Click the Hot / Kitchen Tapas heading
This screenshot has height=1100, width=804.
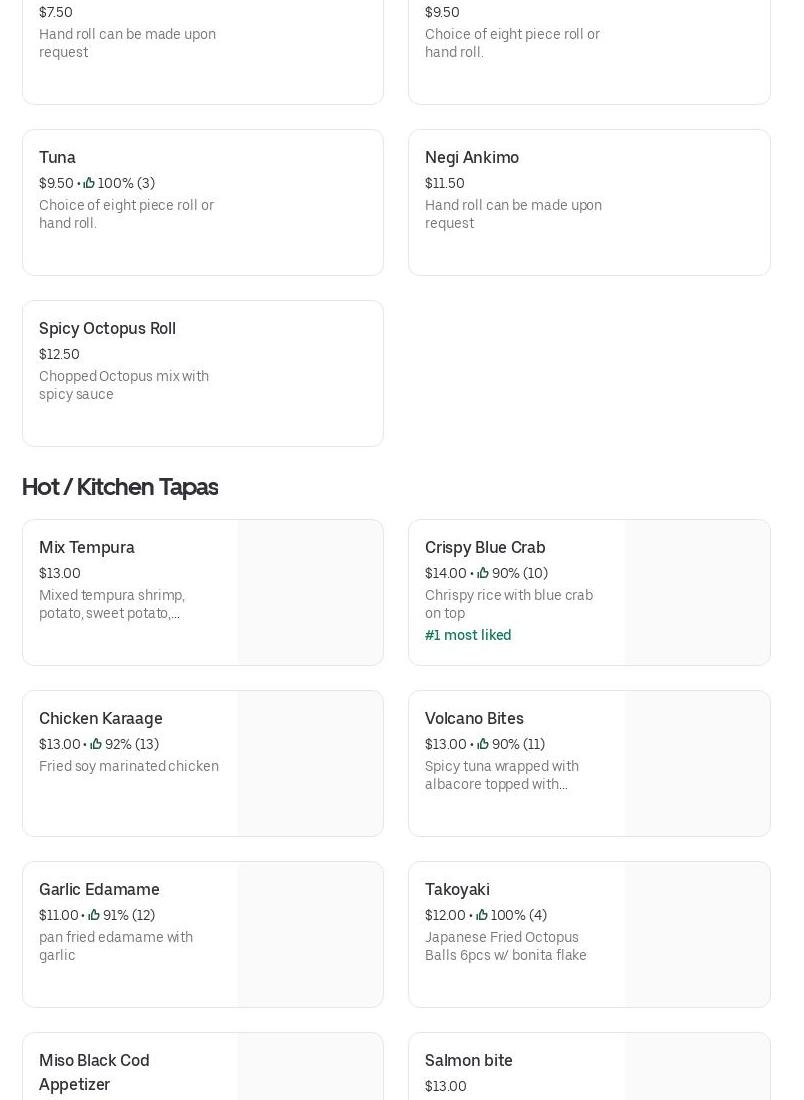(120, 487)
